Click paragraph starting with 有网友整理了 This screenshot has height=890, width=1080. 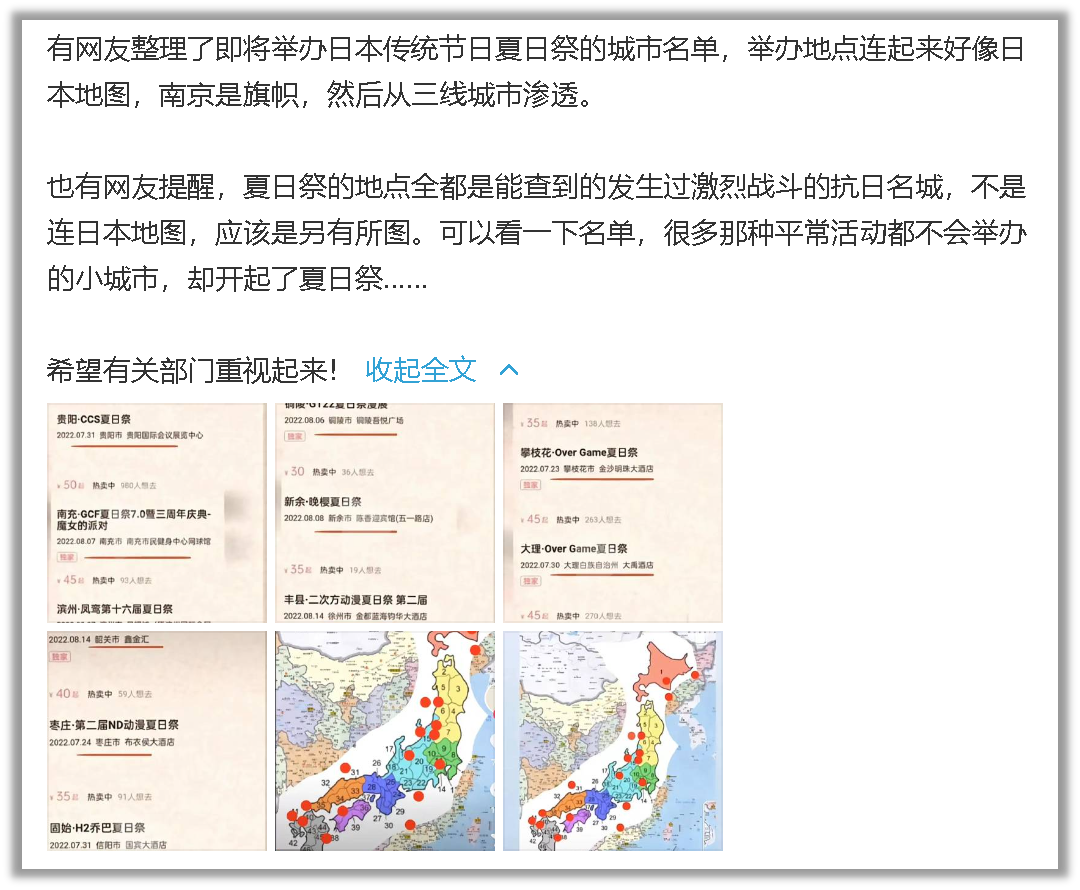[536, 72]
